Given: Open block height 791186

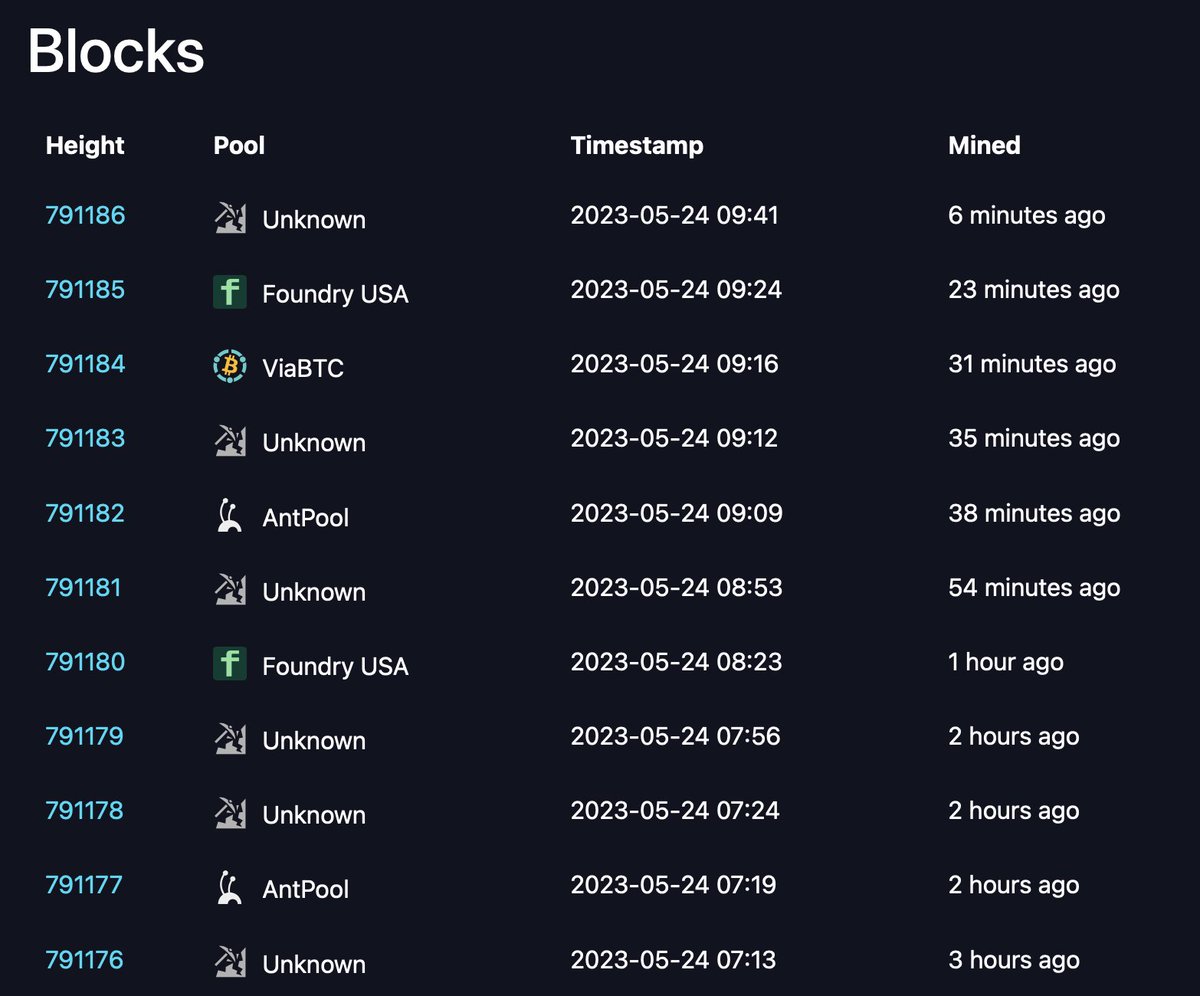Looking at the screenshot, I should (x=85, y=215).
